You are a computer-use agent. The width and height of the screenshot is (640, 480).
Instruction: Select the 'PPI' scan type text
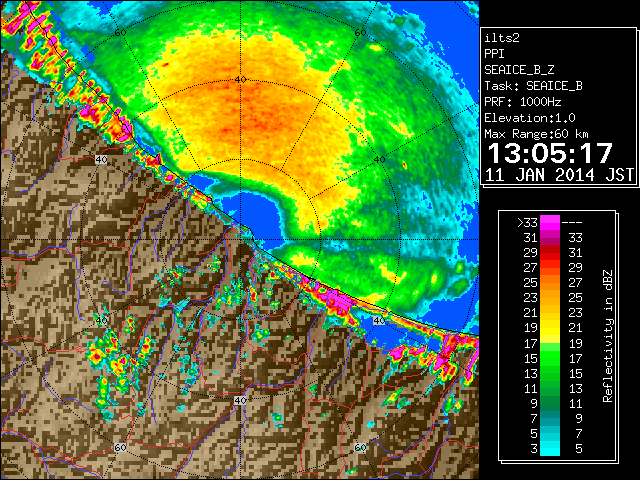pos(494,54)
